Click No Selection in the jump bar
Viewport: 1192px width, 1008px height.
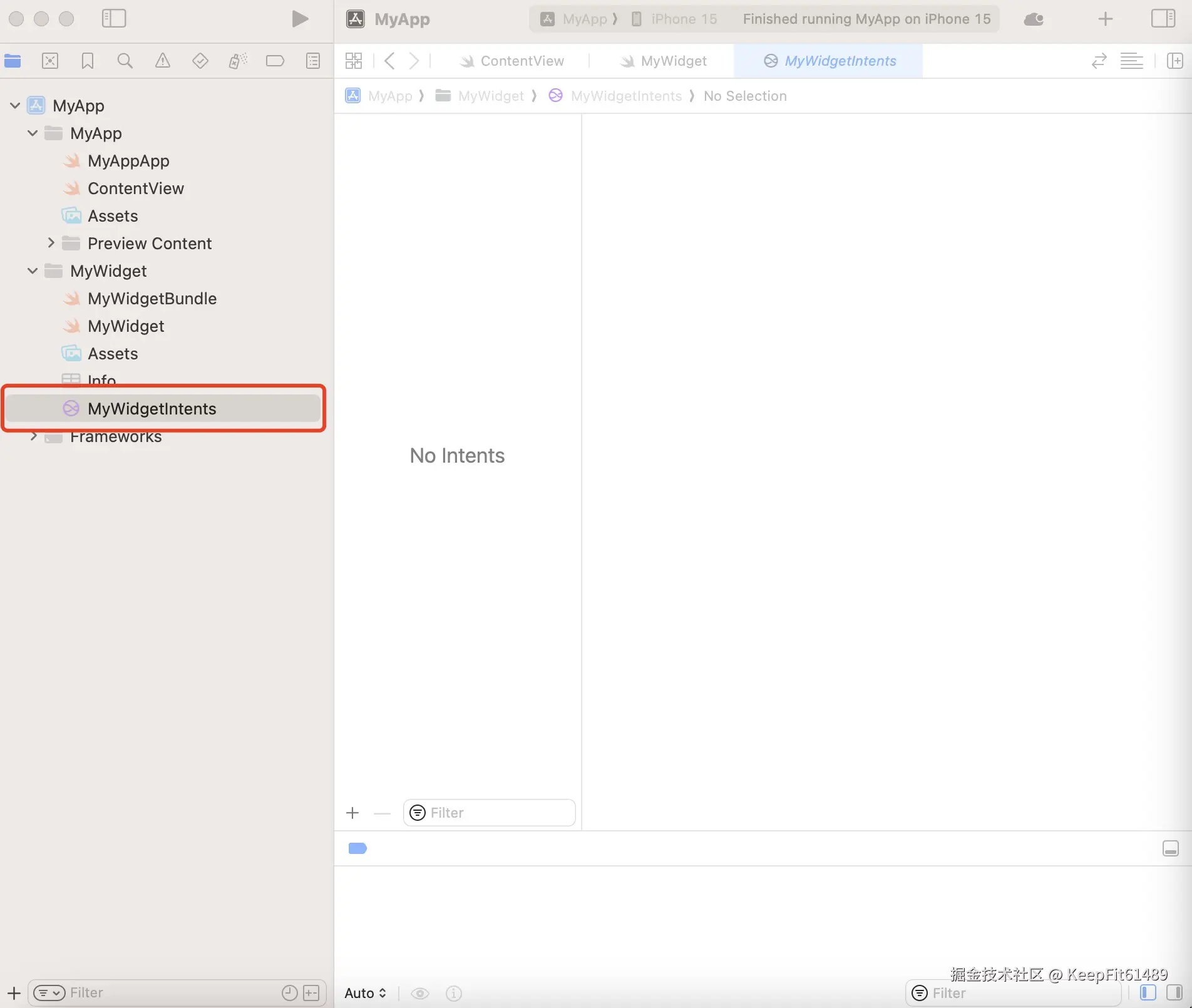pos(745,96)
